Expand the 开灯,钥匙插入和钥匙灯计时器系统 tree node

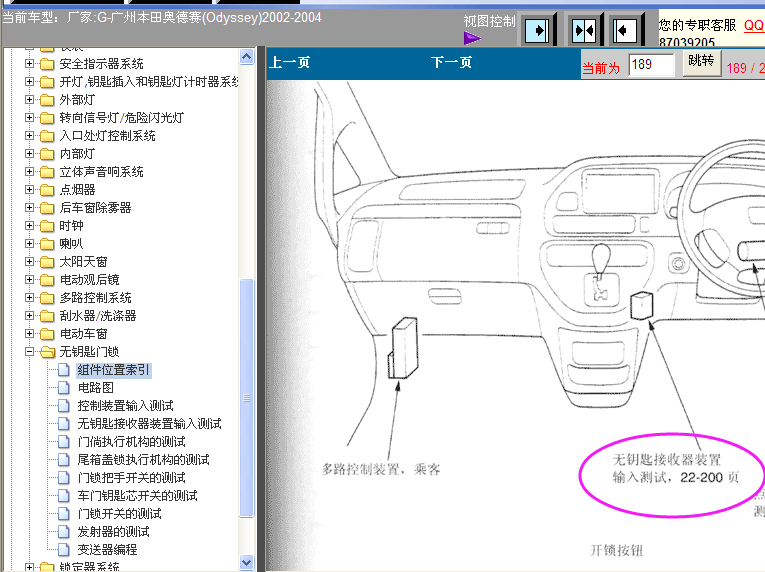(x=29, y=82)
